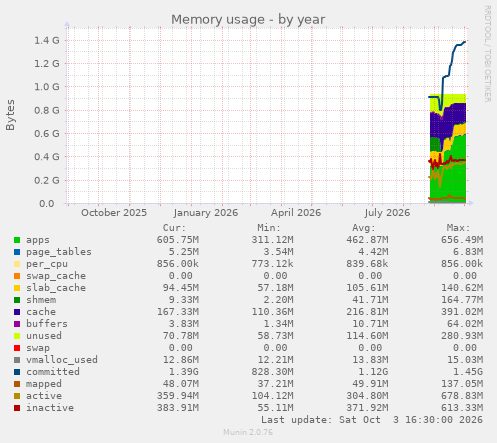
Task: Click the 'inactive' legend label
Action: click(50, 408)
